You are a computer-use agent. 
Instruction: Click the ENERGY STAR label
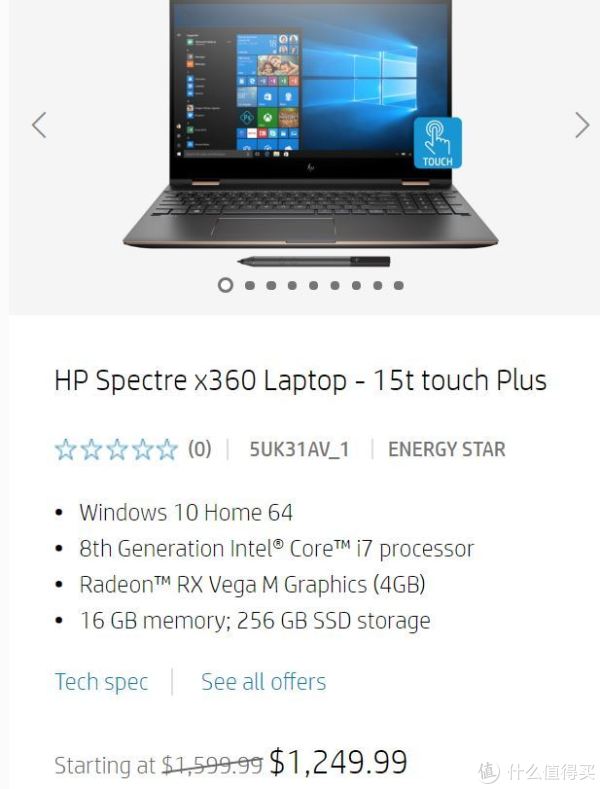click(x=447, y=449)
